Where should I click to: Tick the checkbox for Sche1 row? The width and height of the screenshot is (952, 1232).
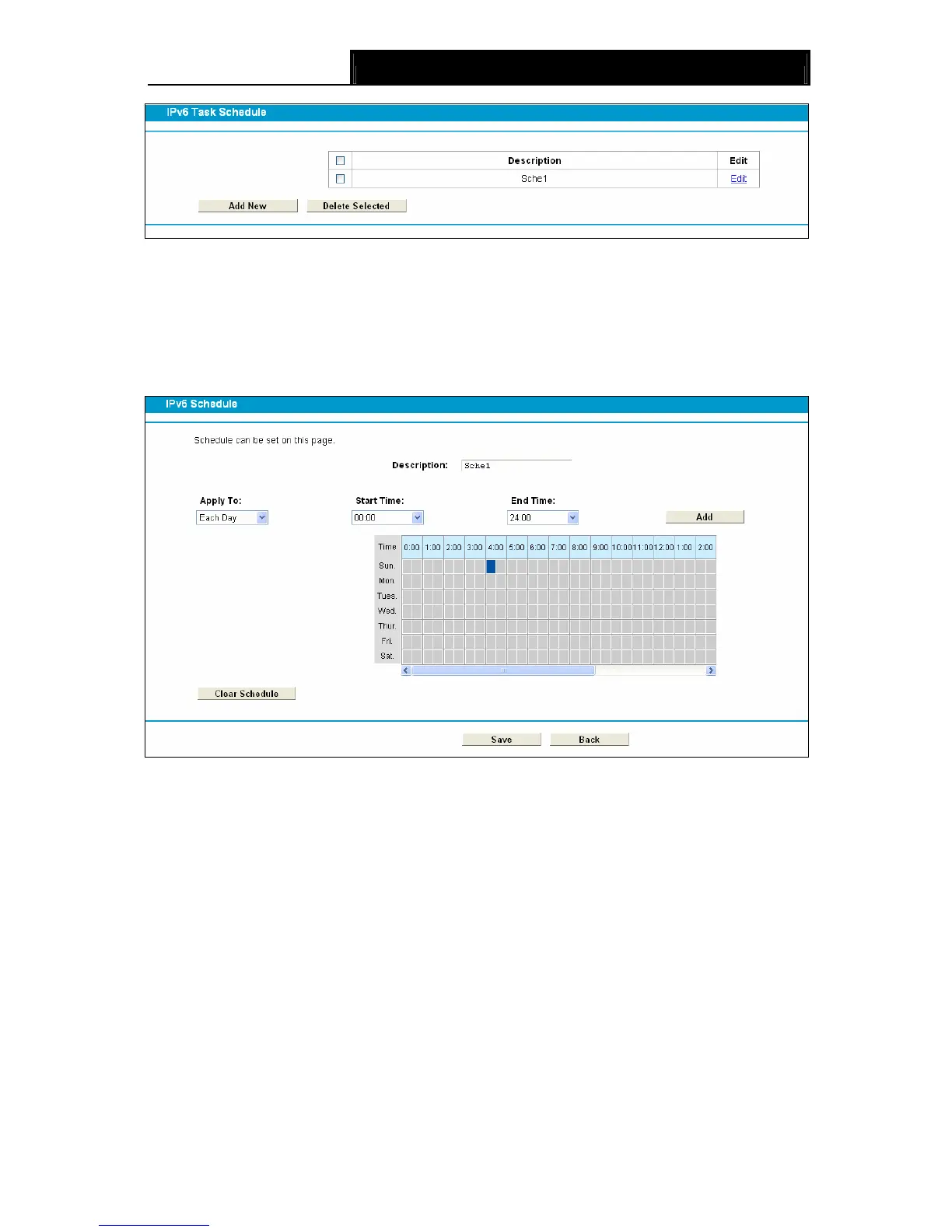(x=340, y=178)
